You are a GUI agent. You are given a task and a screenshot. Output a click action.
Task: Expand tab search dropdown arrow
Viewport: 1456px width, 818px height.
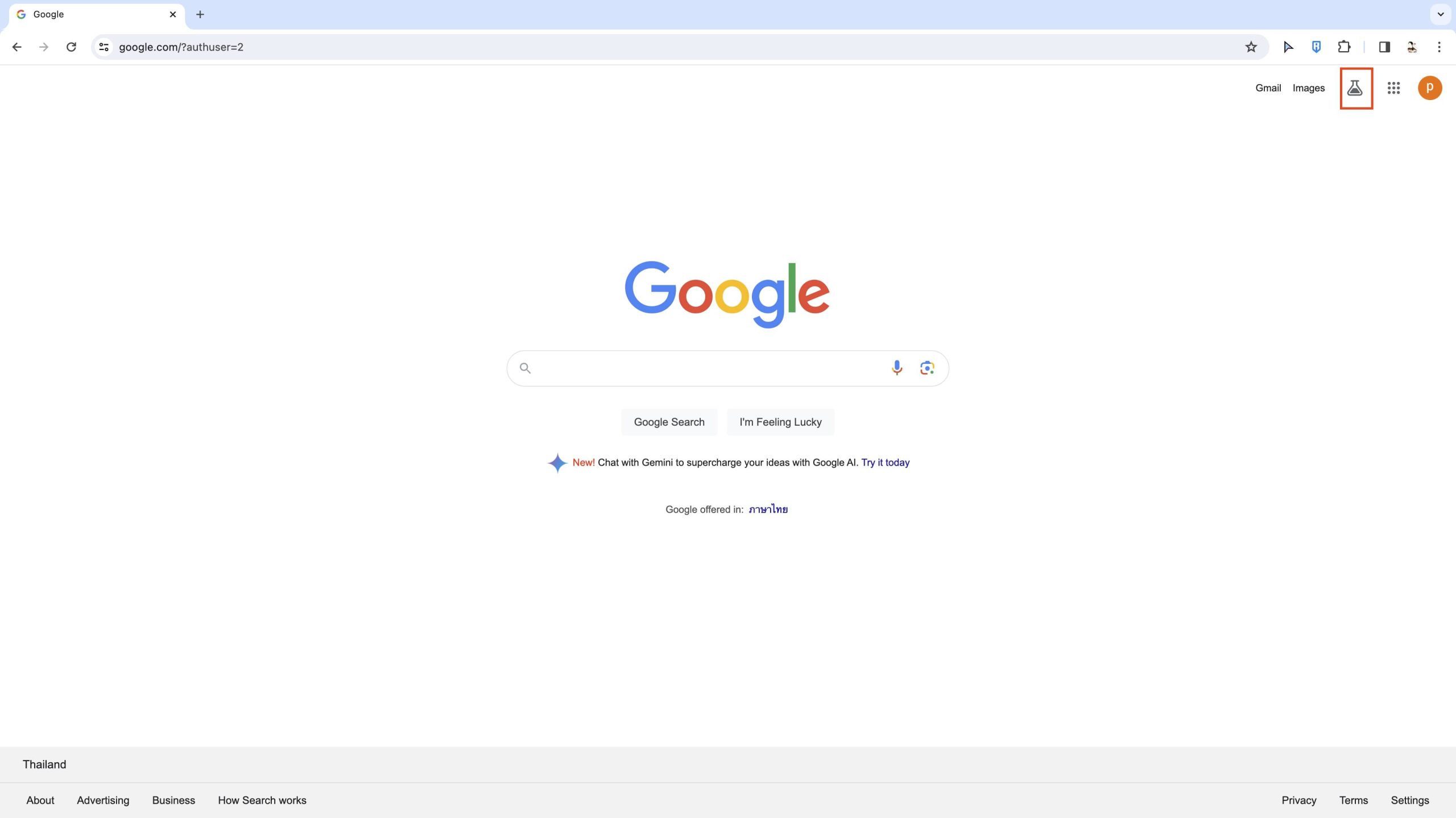coord(1441,14)
